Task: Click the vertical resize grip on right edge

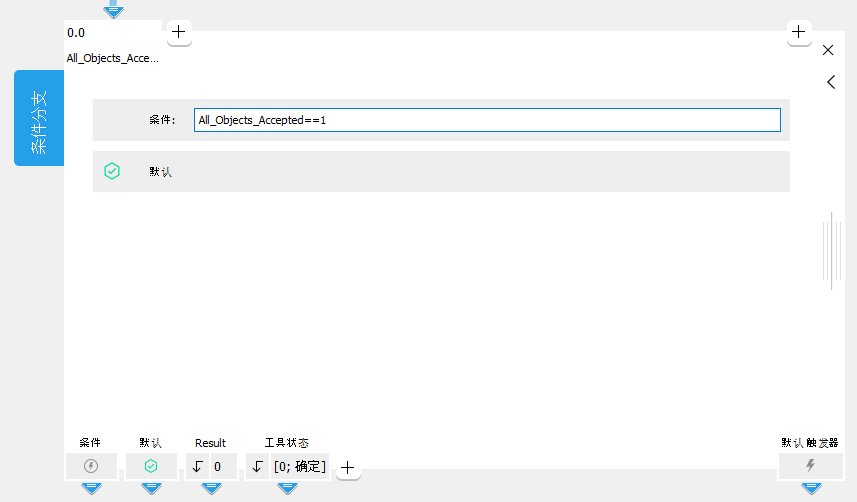Action: click(826, 250)
